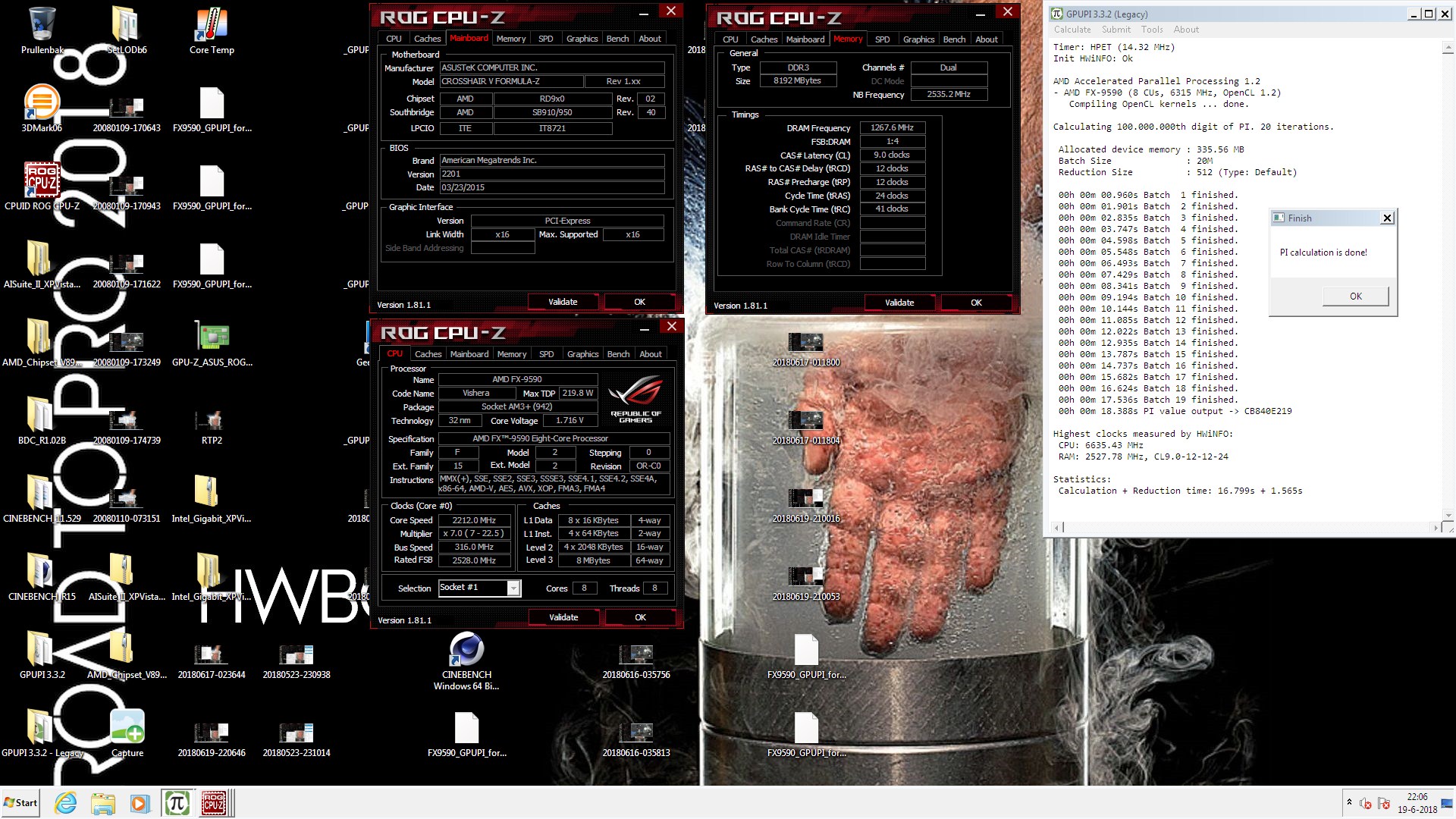This screenshot has height=819, width=1456.
Task: Click OK in CPU CPU-Z window
Action: [x=640, y=617]
